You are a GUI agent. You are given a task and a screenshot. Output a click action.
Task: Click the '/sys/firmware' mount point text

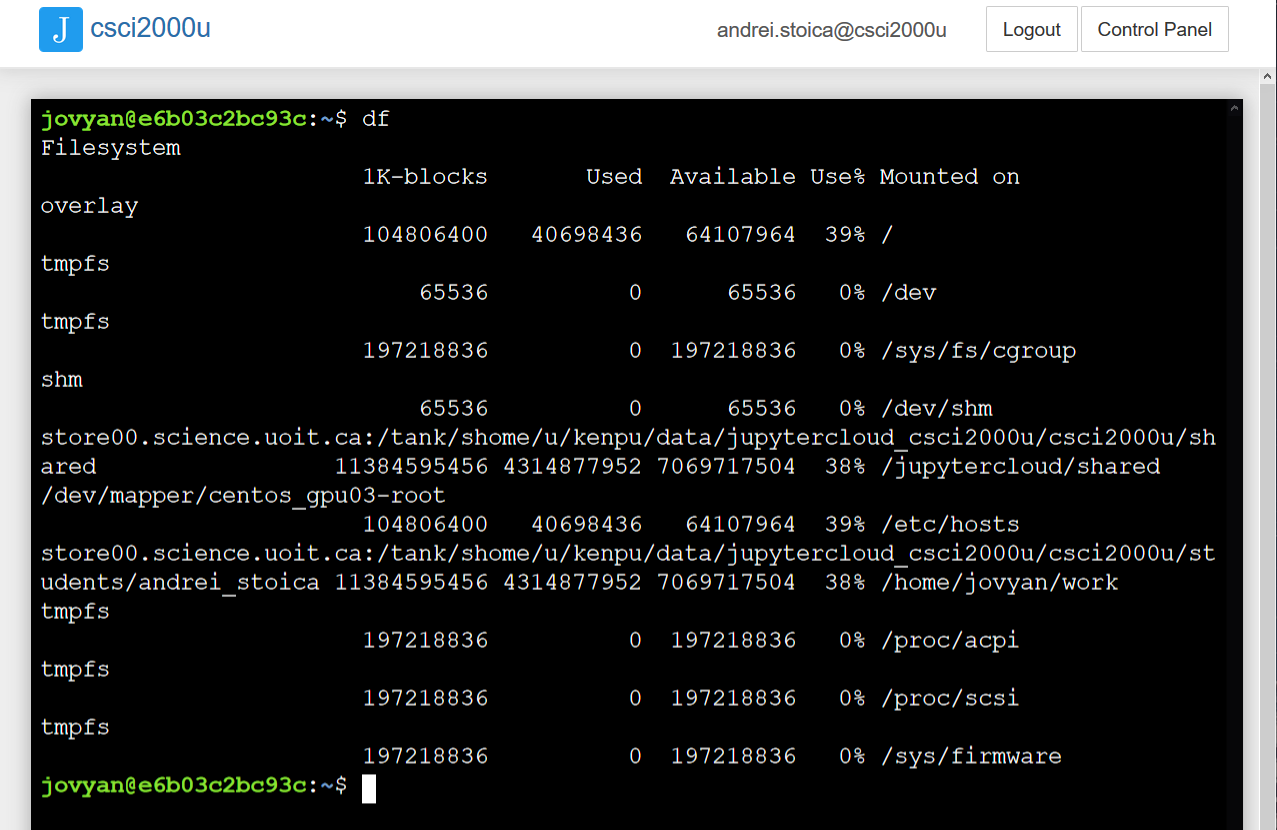click(x=971, y=757)
